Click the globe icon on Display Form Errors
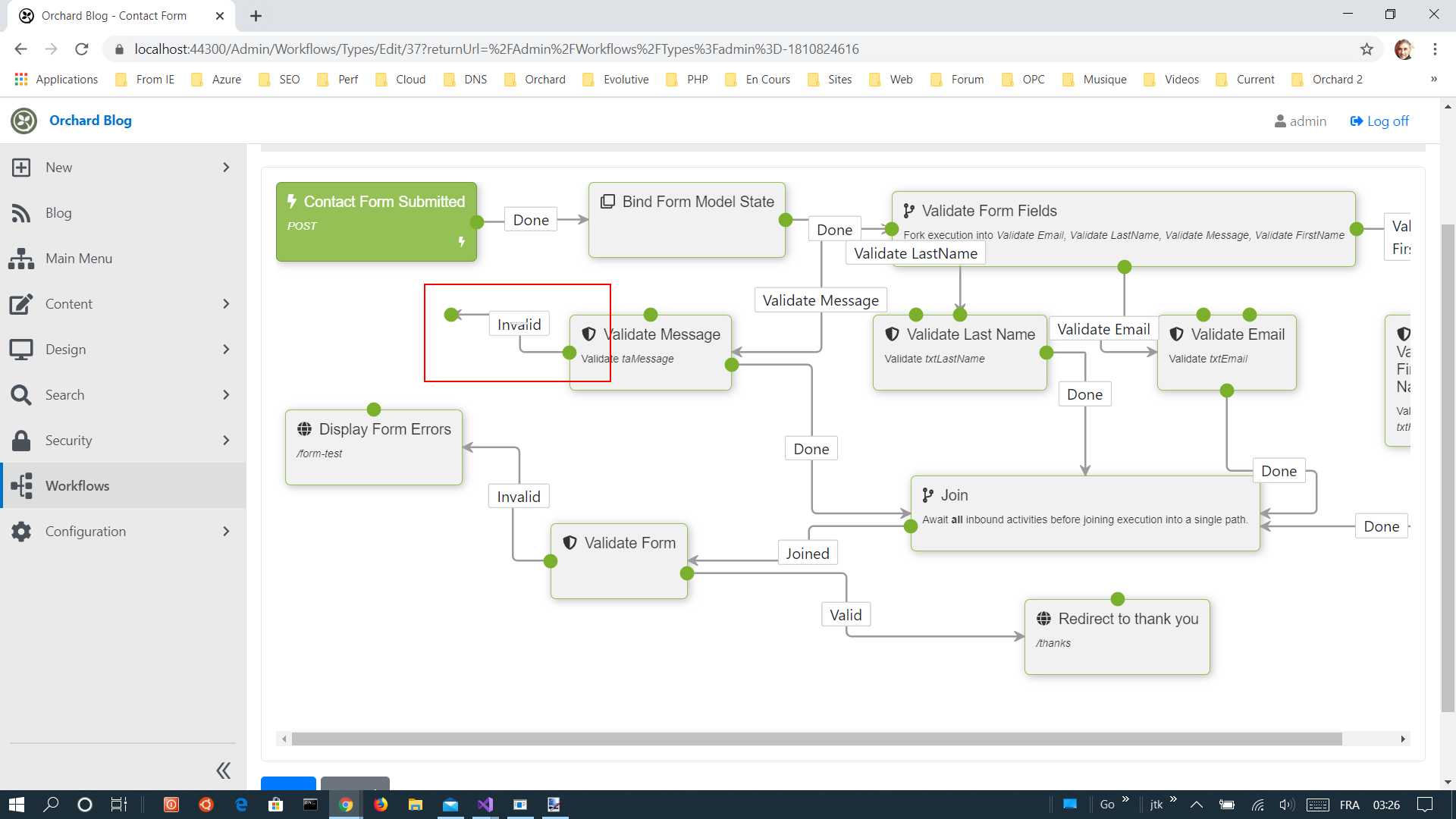The width and height of the screenshot is (1456, 819). (306, 428)
